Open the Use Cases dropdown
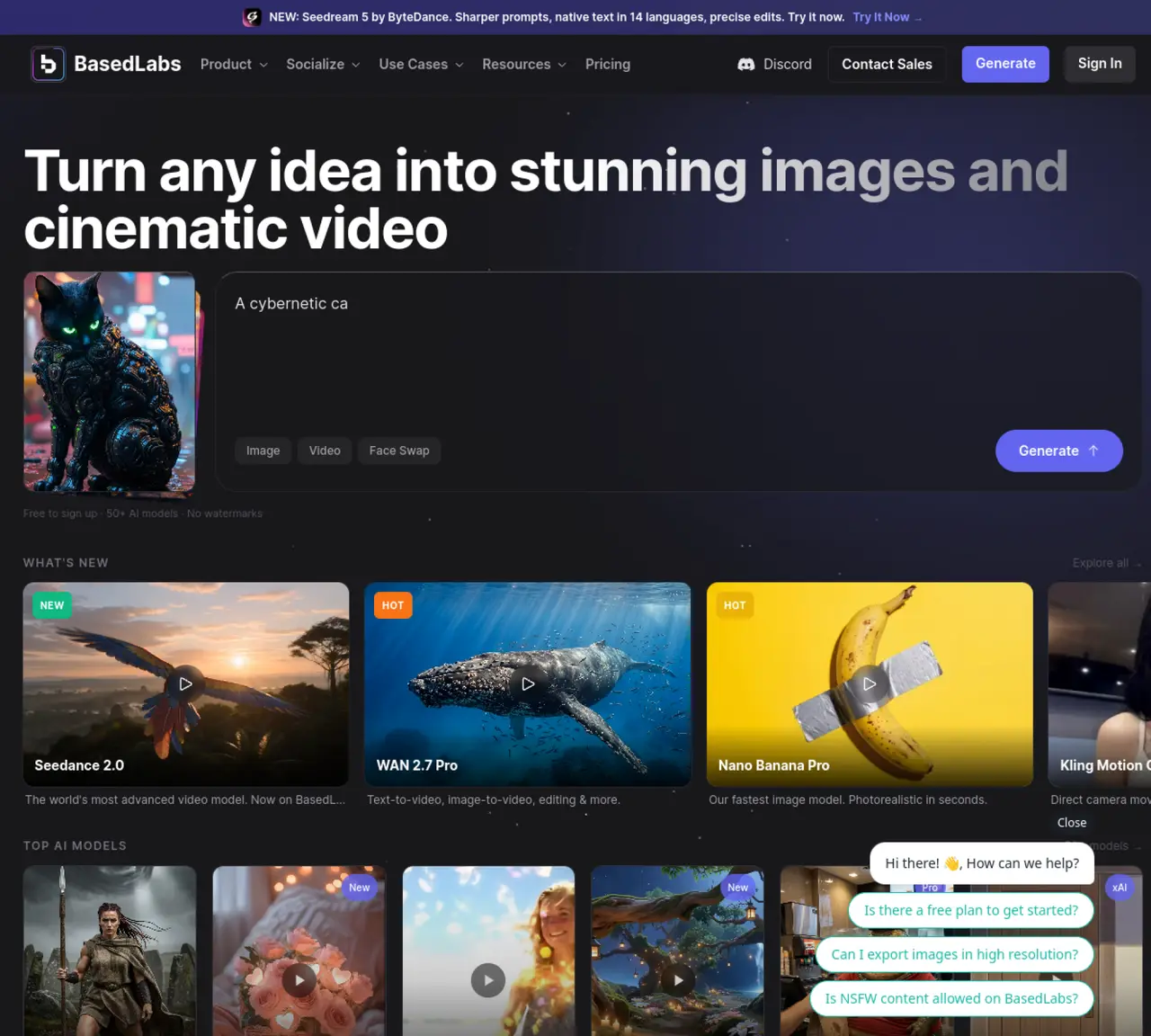 click(421, 65)
